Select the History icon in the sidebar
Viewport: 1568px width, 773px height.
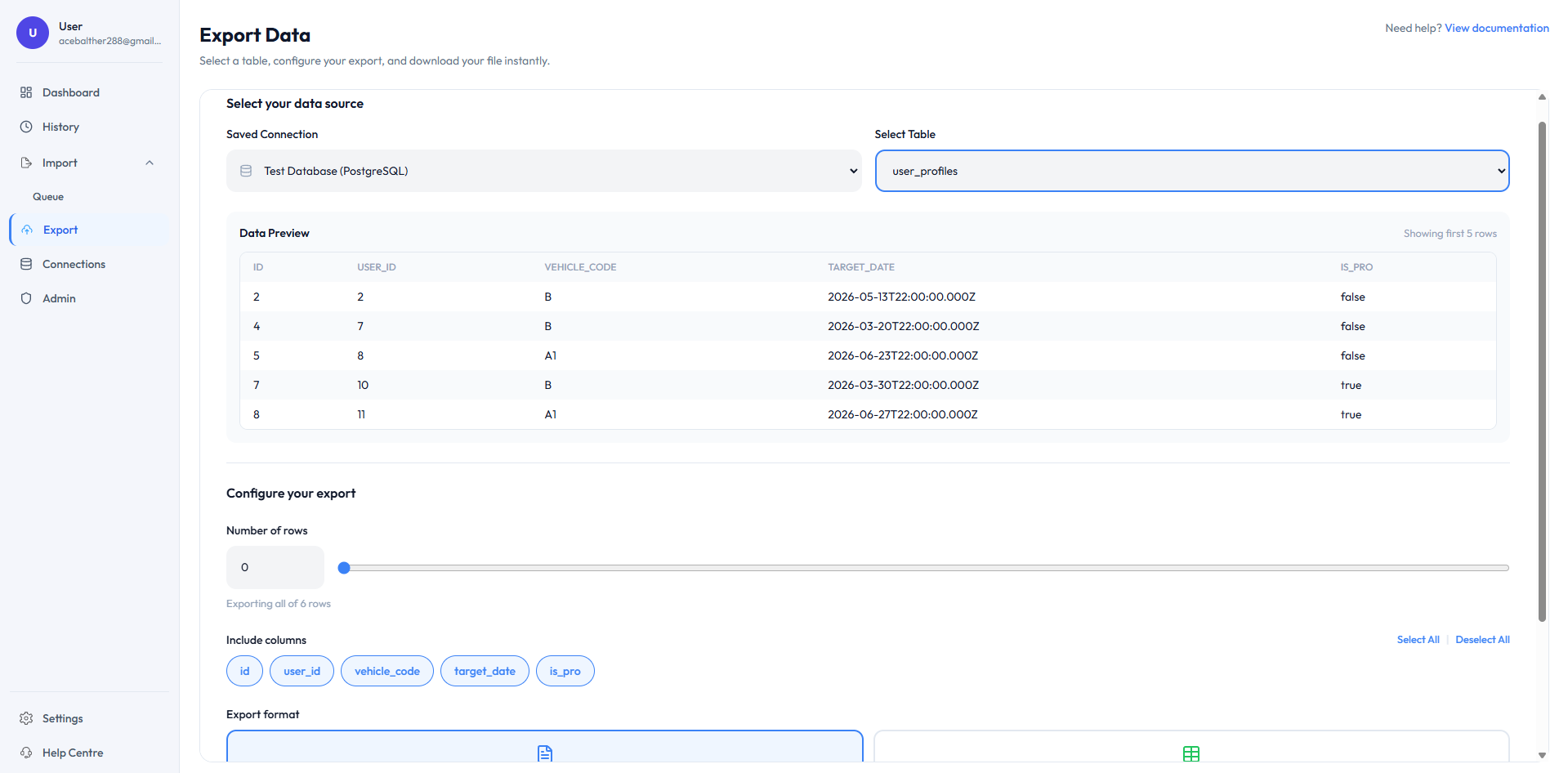[27, 127]
